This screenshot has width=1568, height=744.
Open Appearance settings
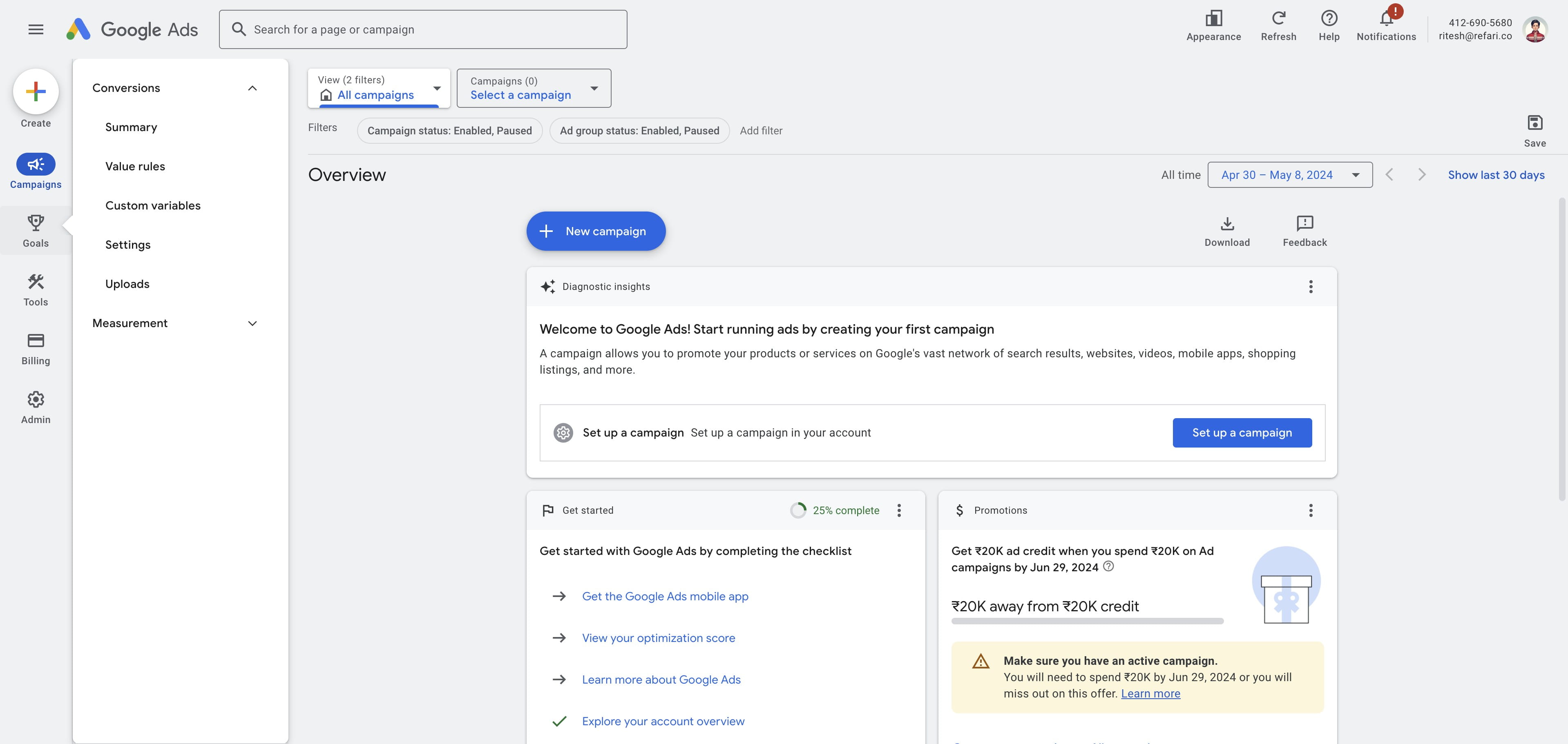[1213, 26]
